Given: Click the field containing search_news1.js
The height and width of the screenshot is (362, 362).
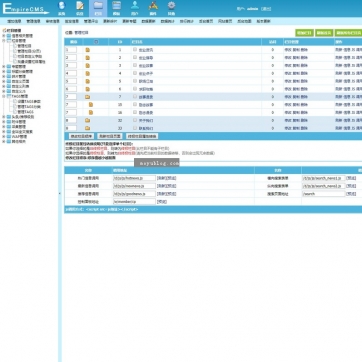Looking at the screenshot, I should (x=324, y=178).
